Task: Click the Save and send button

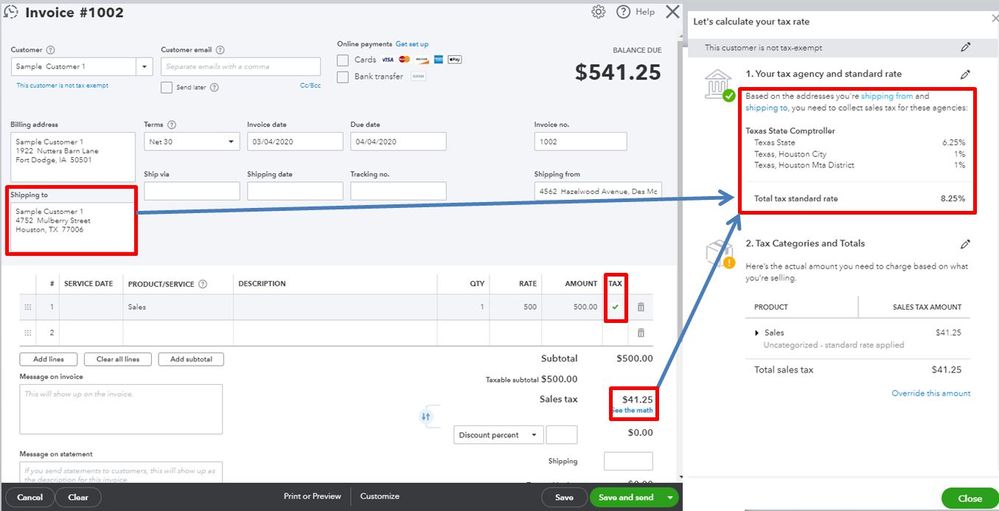Action: [x=626, y=498]
